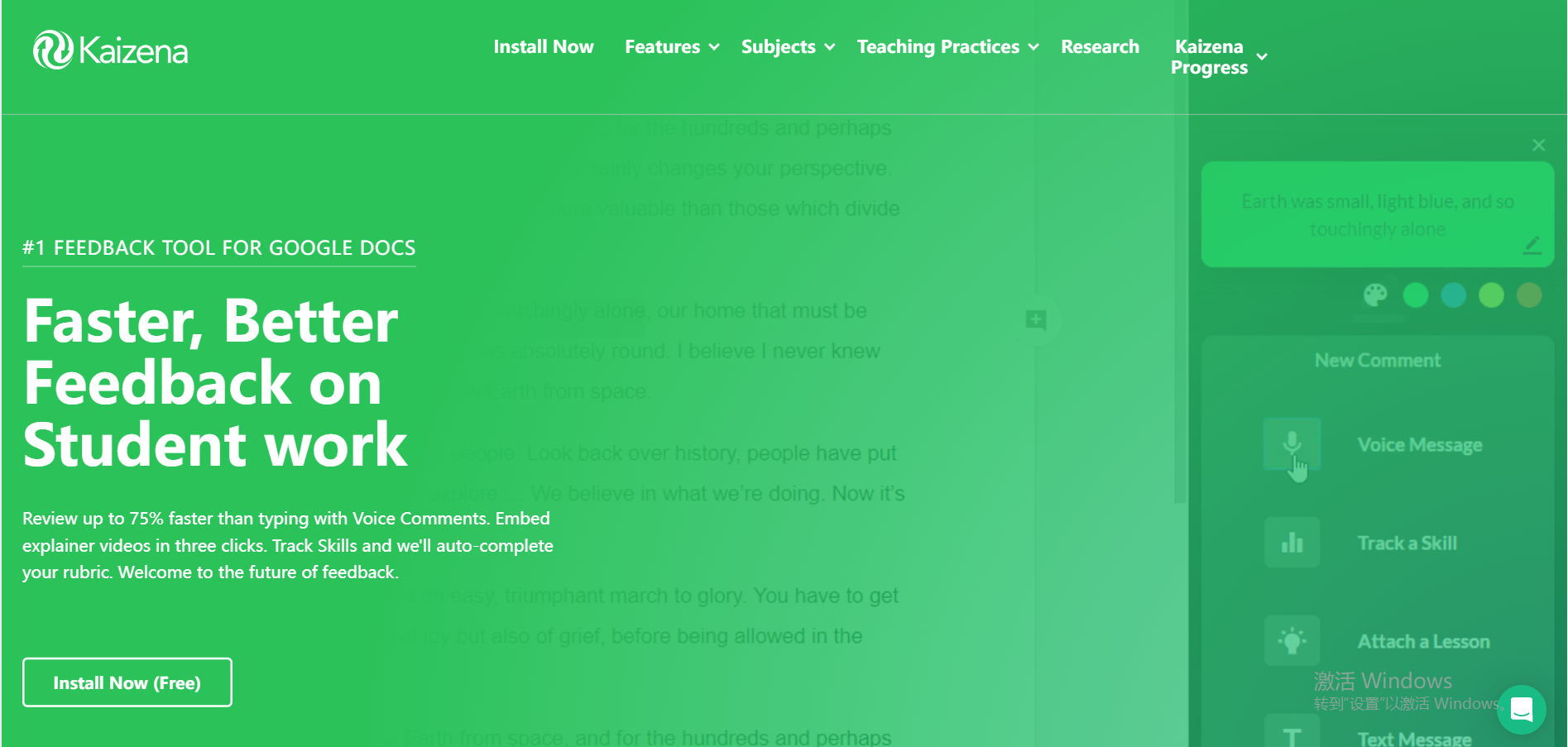
Task: Click the Voice Message label
Action: tap(1420, 445)
